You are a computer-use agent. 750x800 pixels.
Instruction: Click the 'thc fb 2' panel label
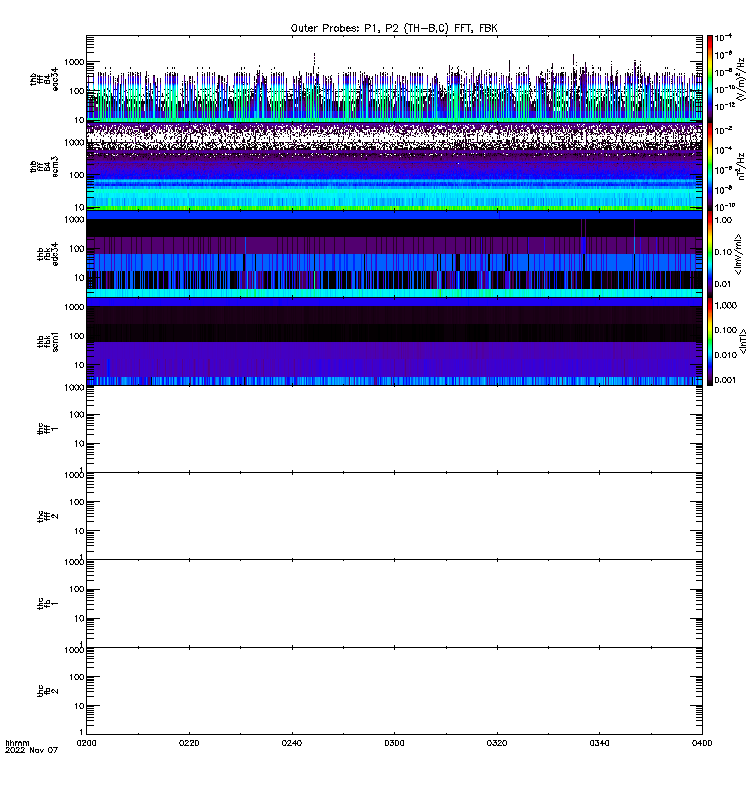pos(48,691)
